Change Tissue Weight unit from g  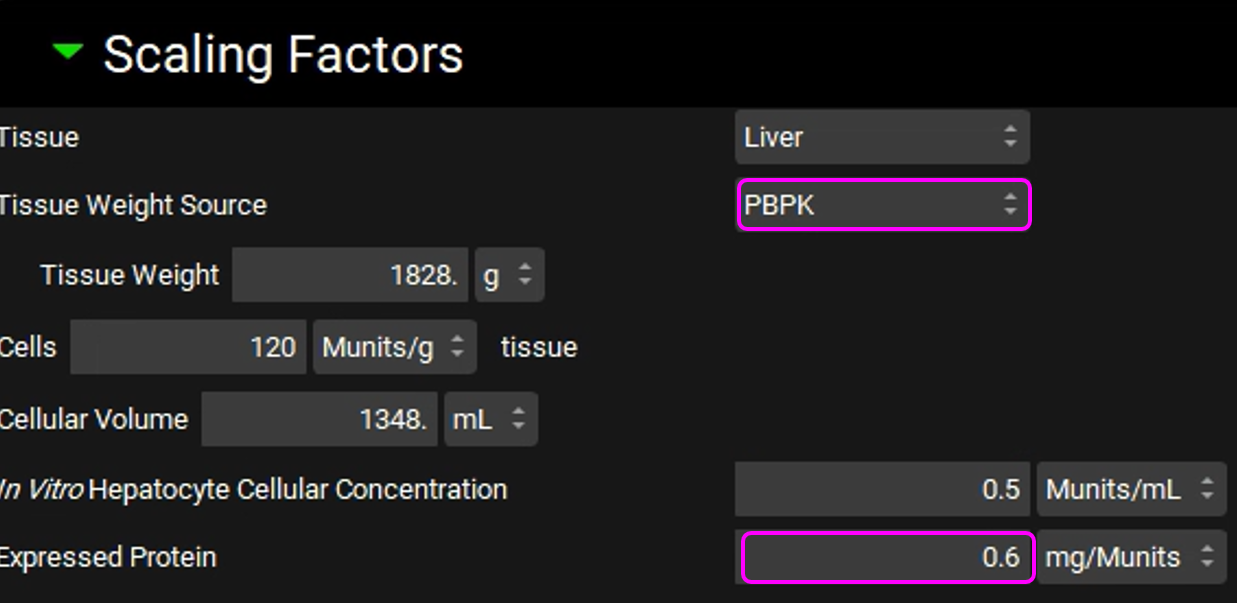509,276
